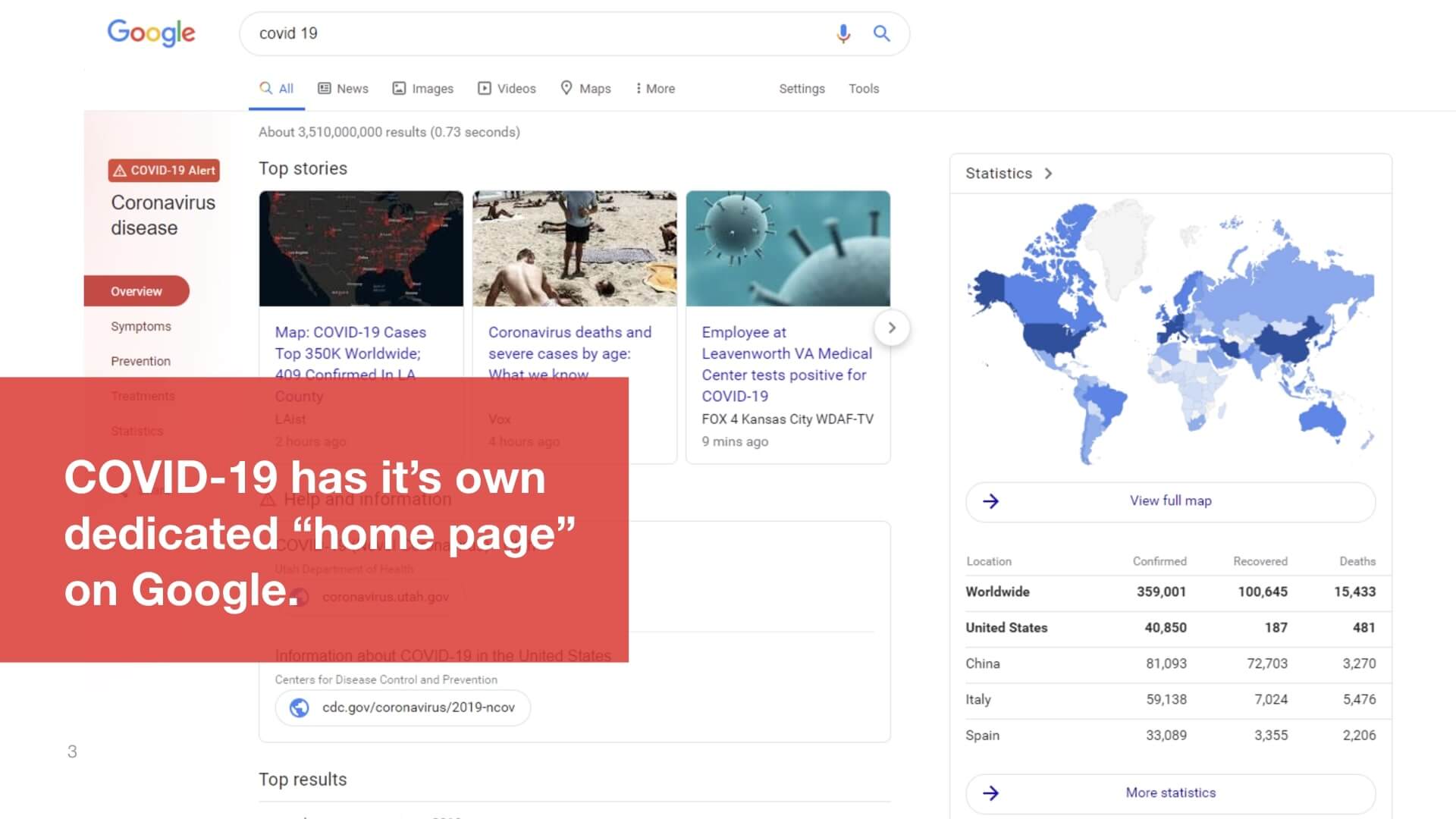This screenshot has height=819, width=1456.
Task: Open the beach photo story thumbnail
Action: pos(575,249)
